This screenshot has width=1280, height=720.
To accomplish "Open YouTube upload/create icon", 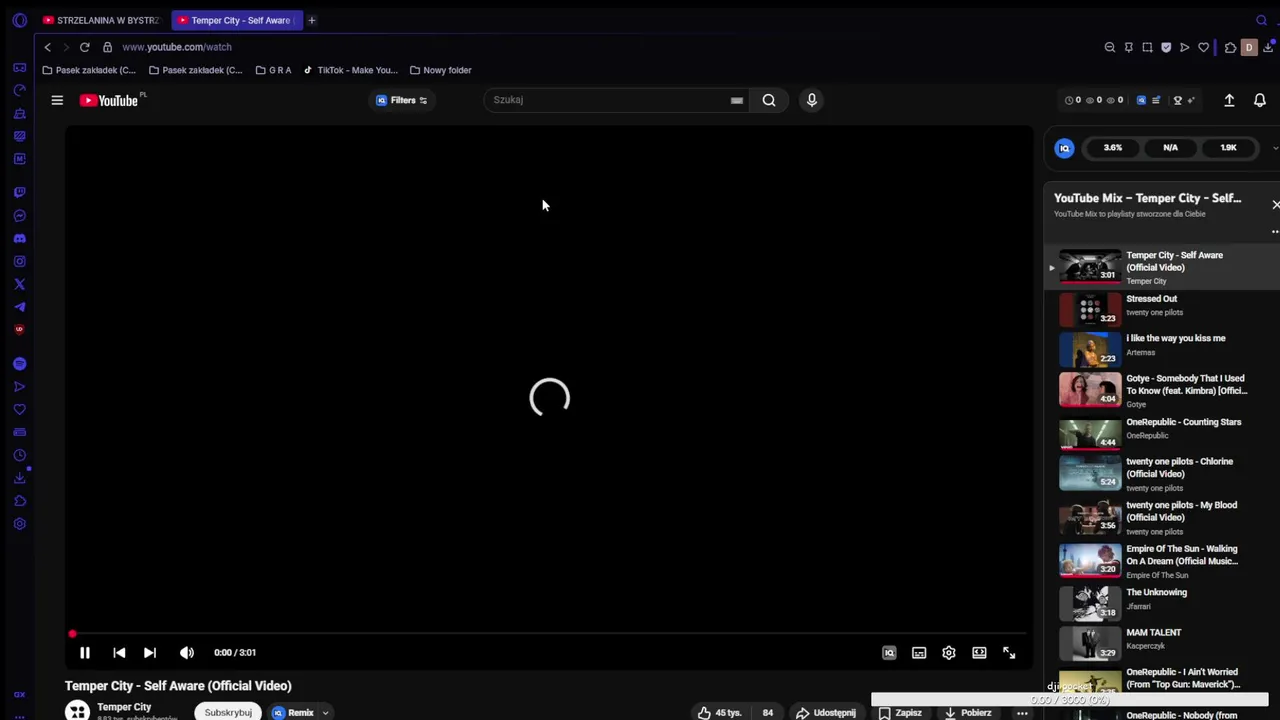I will (1229, 100).
